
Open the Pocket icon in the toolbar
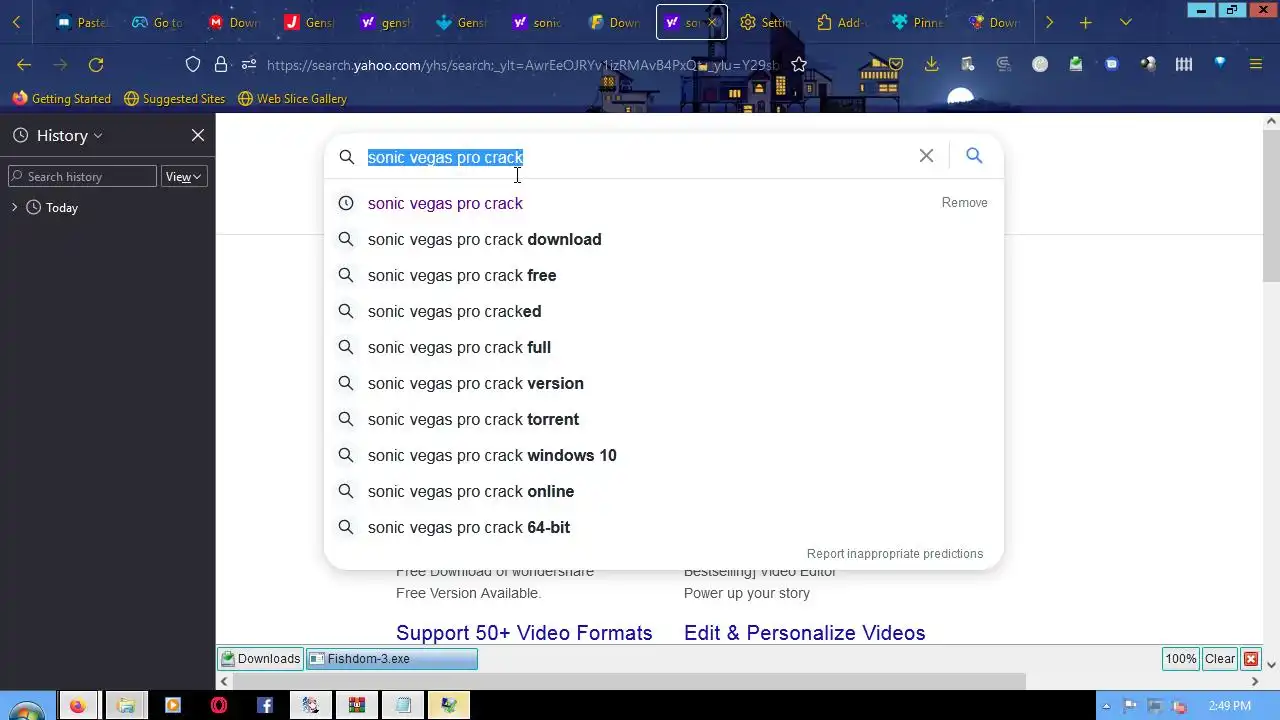896,65
